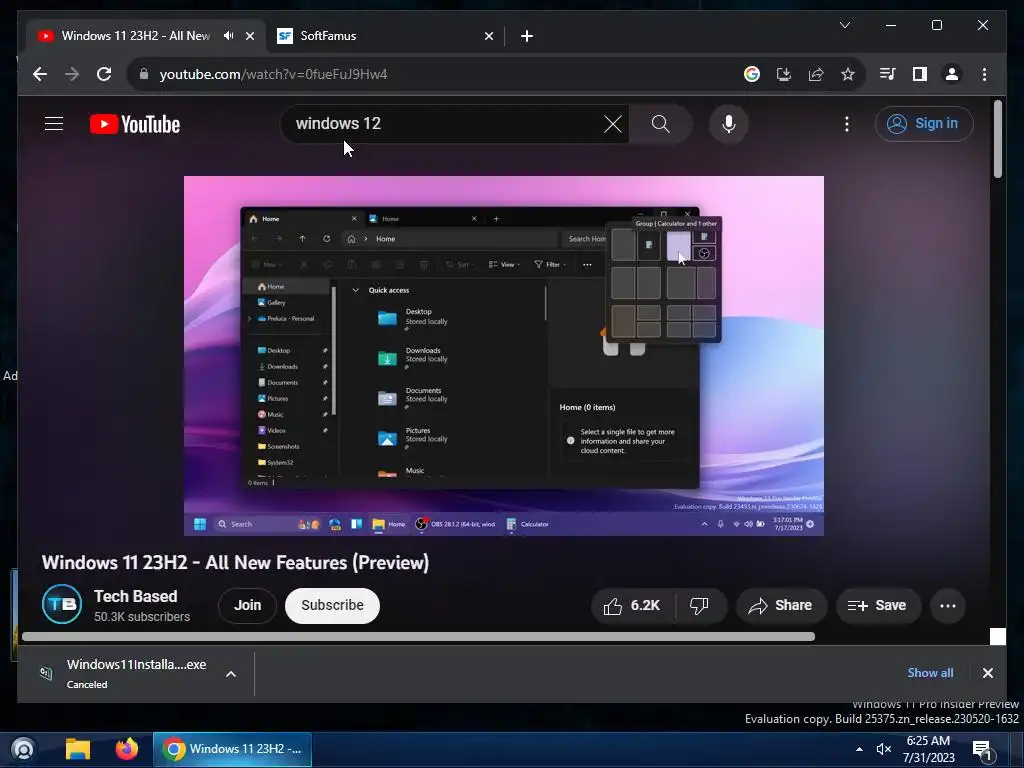Open File Explorer from taskbar

click(78, 749)
